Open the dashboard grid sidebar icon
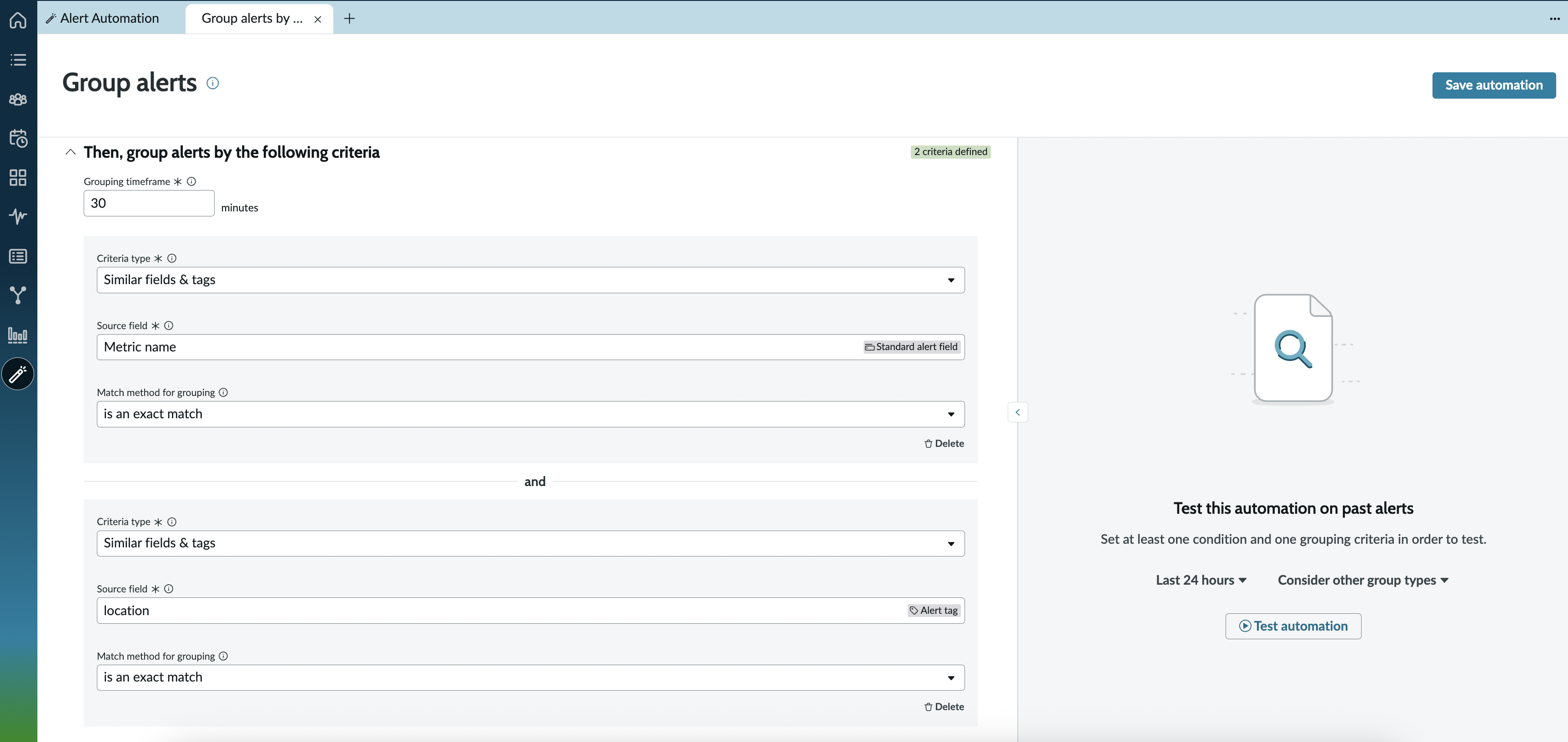 (18, 178)
